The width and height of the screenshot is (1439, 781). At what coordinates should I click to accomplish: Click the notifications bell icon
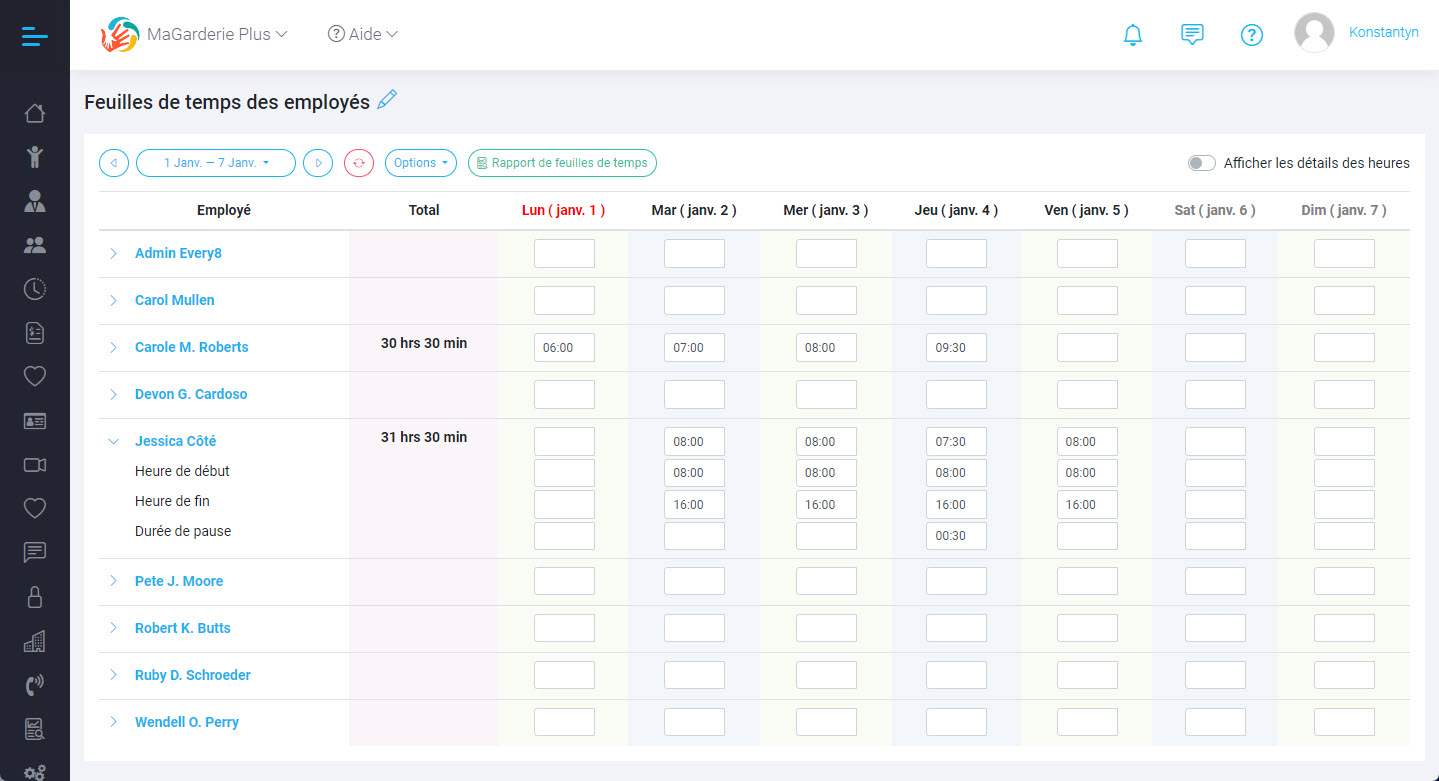pos(1132,33)
